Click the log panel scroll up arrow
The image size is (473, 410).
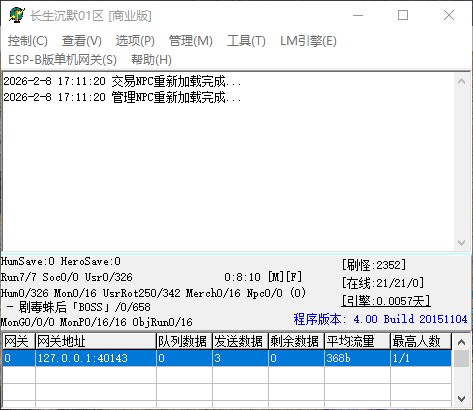pyautogui.click(x=461, y=81)
